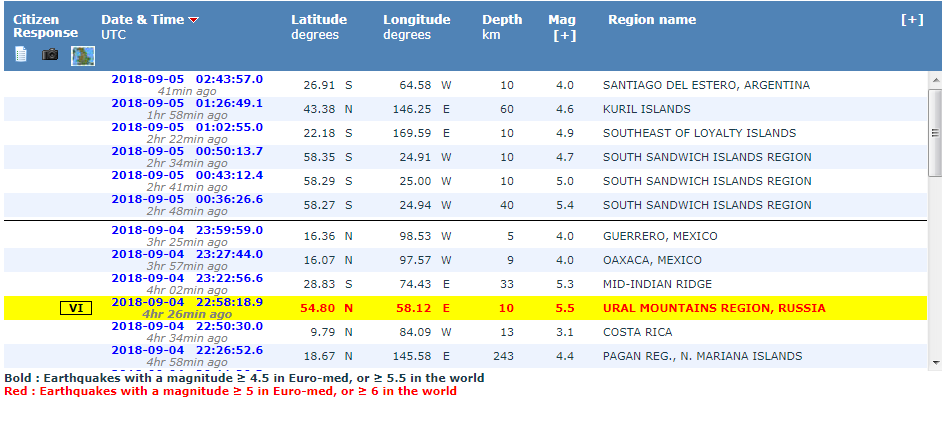Select PAGAN REG., N. MARIANA ISLANDS region
This screenshot has height=445, width=942.
(x=702, y=356)
